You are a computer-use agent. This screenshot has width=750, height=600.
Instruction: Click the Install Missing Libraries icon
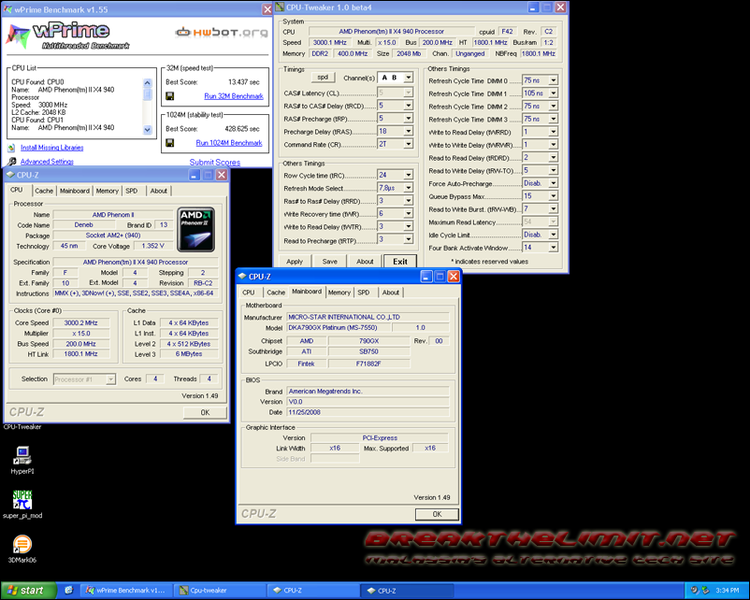point(11,148)
